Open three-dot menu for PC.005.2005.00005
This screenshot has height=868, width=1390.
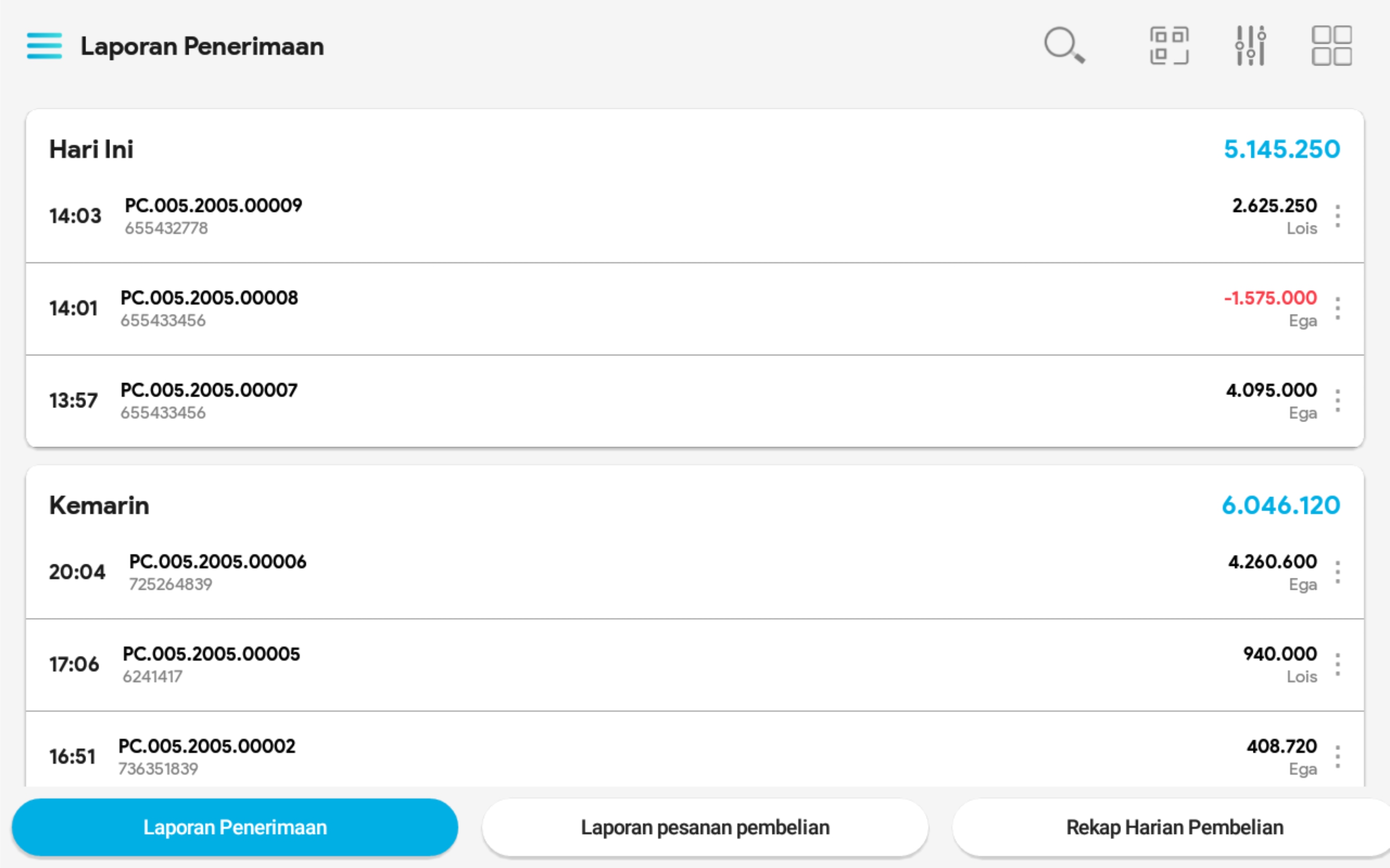point(1338,665)
